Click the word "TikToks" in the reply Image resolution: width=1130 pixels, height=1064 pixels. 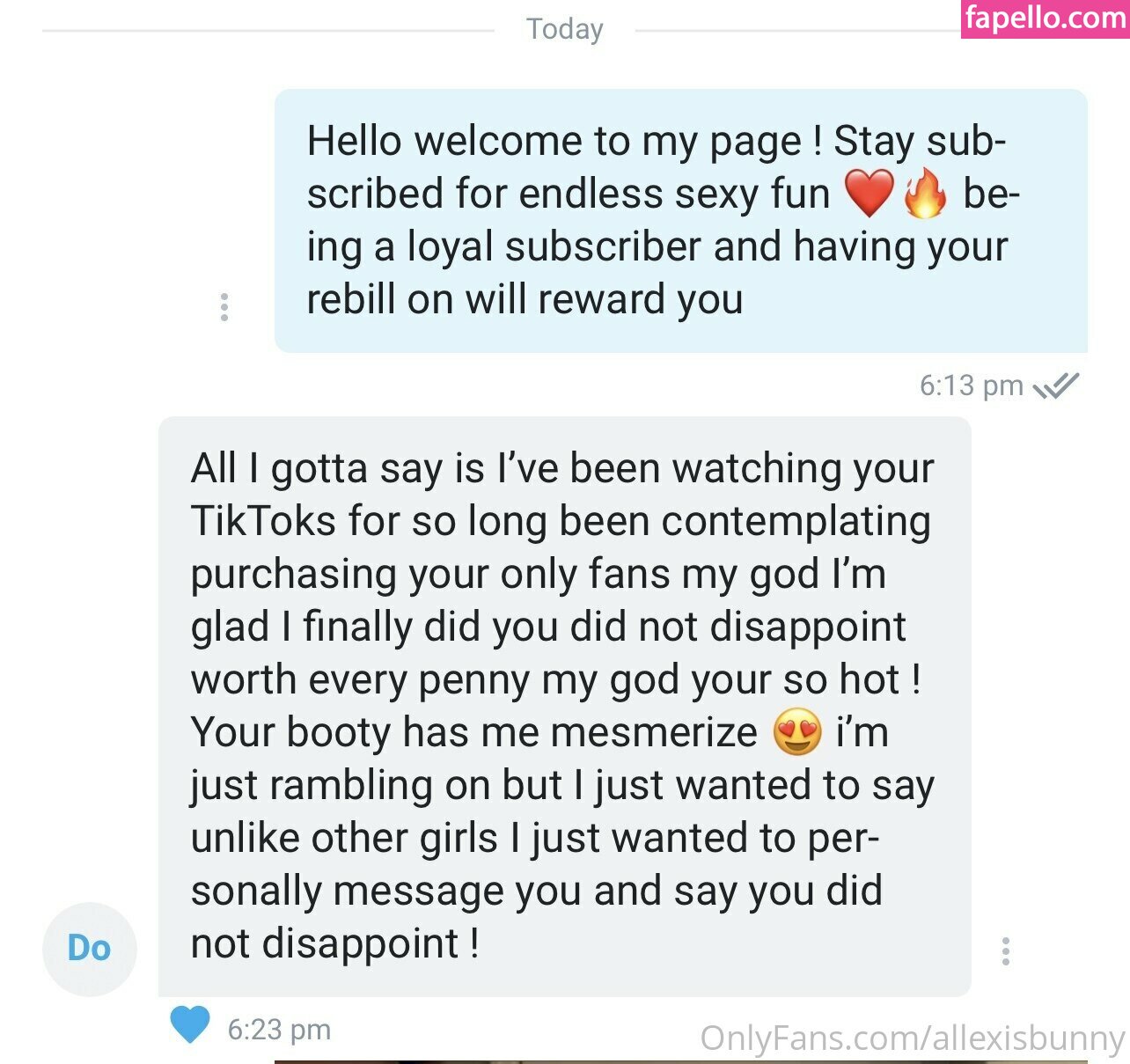[264, 521]
